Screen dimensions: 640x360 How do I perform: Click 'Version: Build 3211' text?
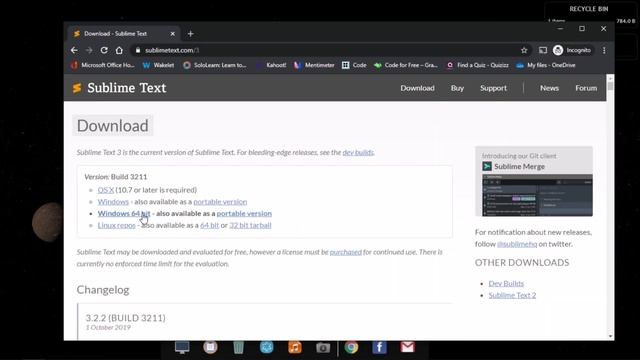pos(116,177)
